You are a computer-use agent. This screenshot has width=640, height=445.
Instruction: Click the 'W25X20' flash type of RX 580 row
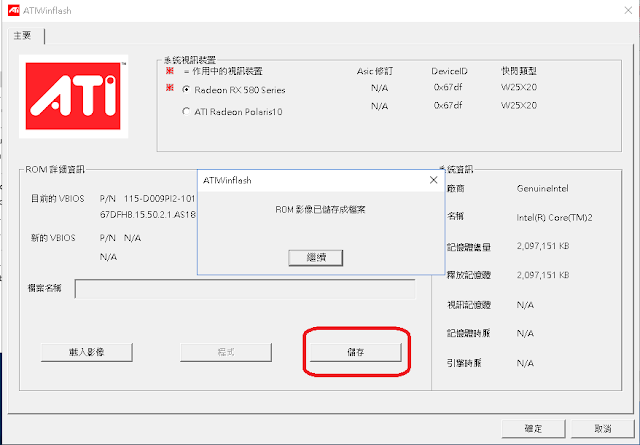(x=519, y=87)
